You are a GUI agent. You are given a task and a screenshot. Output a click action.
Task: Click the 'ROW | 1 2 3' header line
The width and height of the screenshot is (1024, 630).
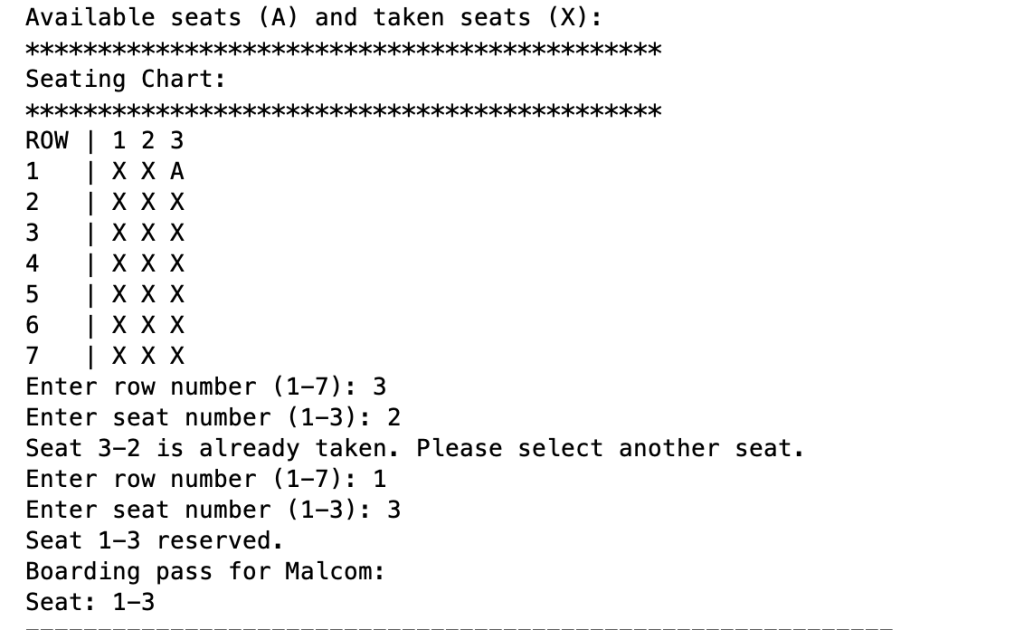(104, 141)
